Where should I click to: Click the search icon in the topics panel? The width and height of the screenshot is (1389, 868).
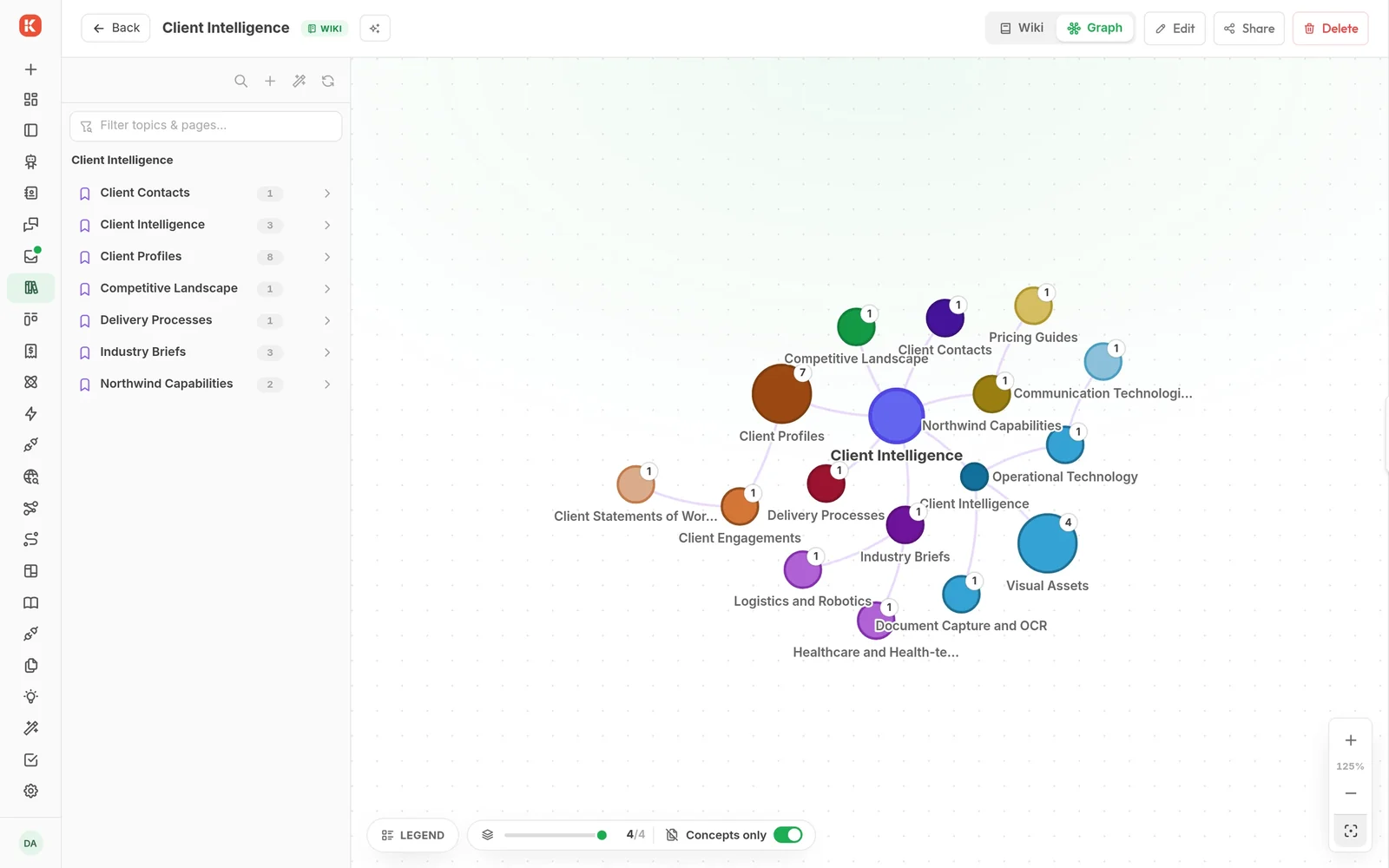coord(240,81)
